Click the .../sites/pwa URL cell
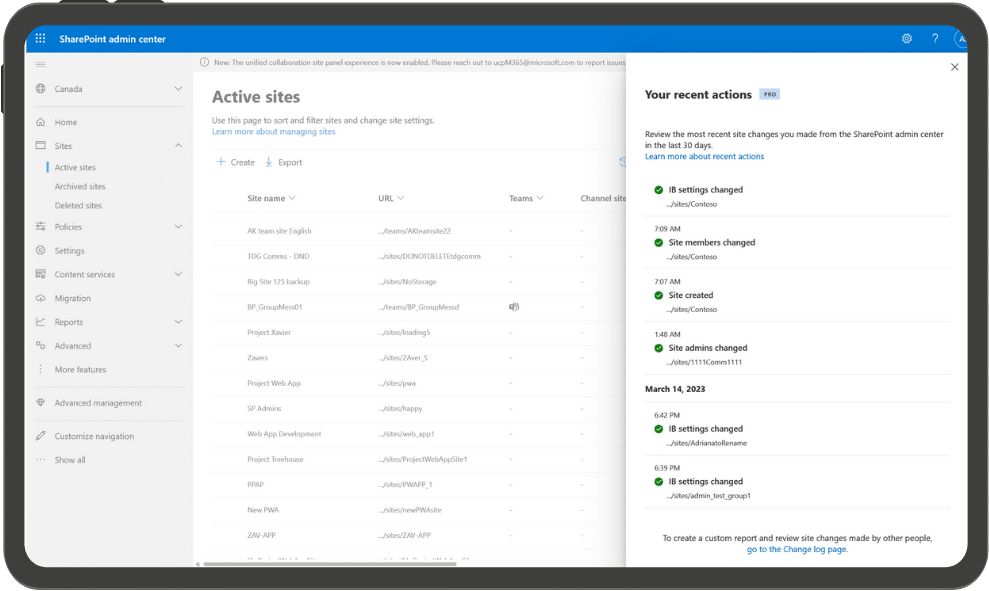Viewport: 989px width, 591px height. click(397, 383)
